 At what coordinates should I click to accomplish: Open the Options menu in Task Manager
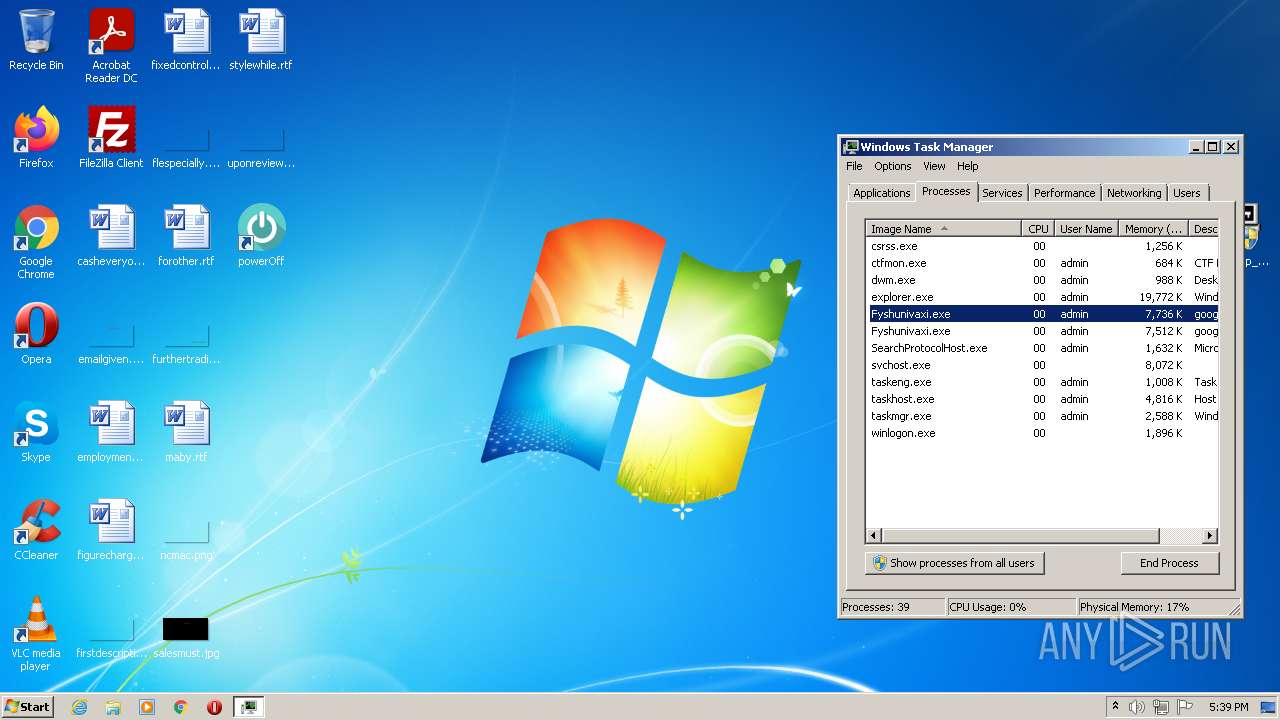pos(892,166)
